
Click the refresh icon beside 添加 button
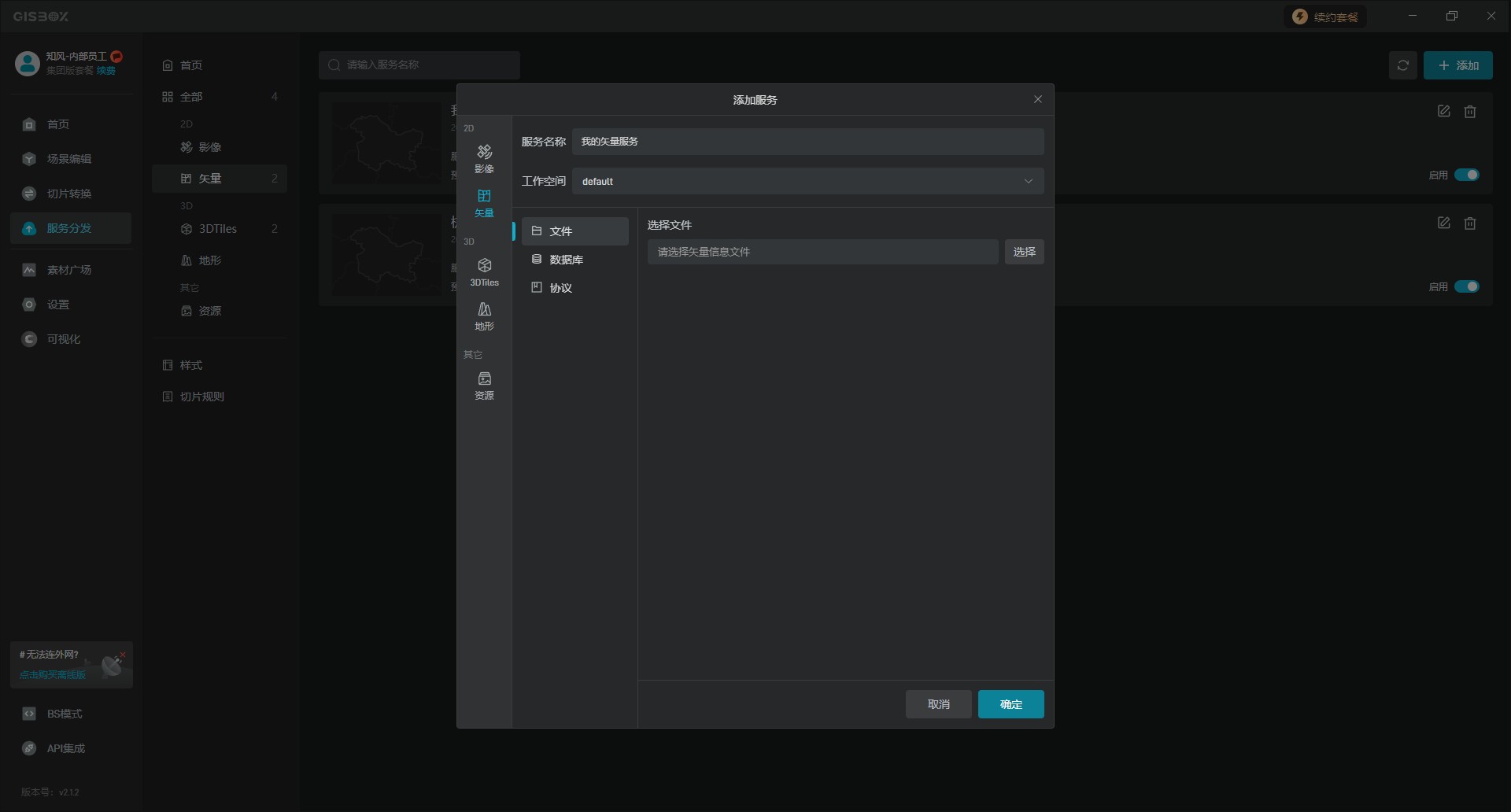(x=1402, y=65)
